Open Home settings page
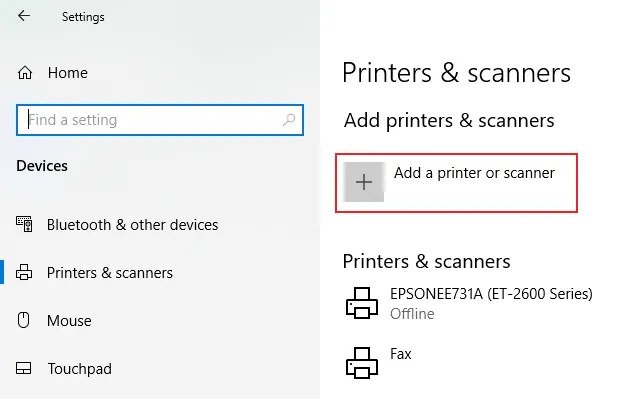Image resolution: width=622 pixels, height=399 pixels. (67, 73)
